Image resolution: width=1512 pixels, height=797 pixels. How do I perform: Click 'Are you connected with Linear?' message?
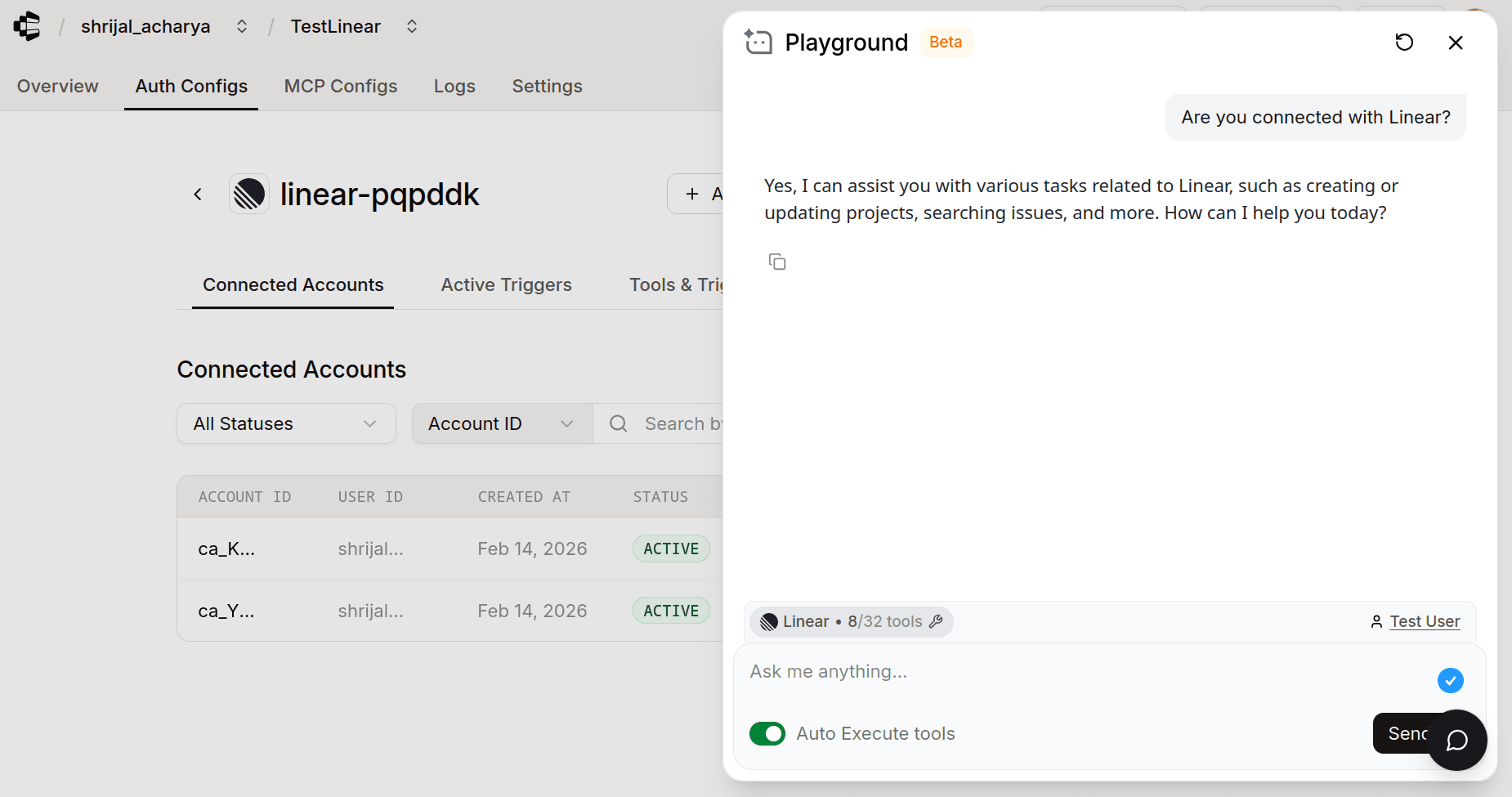[x=1316, y=117]
